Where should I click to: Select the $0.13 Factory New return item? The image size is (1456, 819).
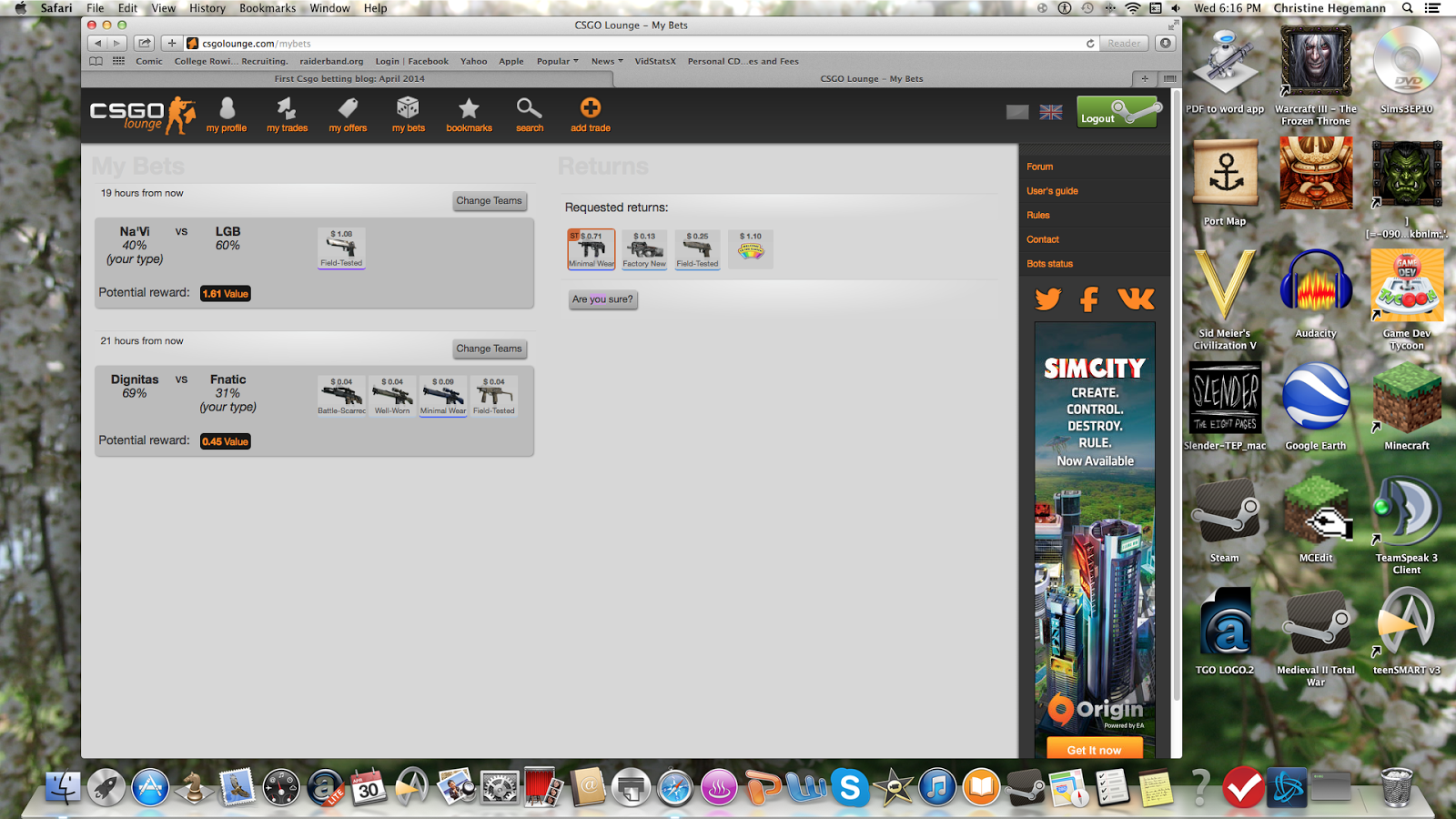644,249
